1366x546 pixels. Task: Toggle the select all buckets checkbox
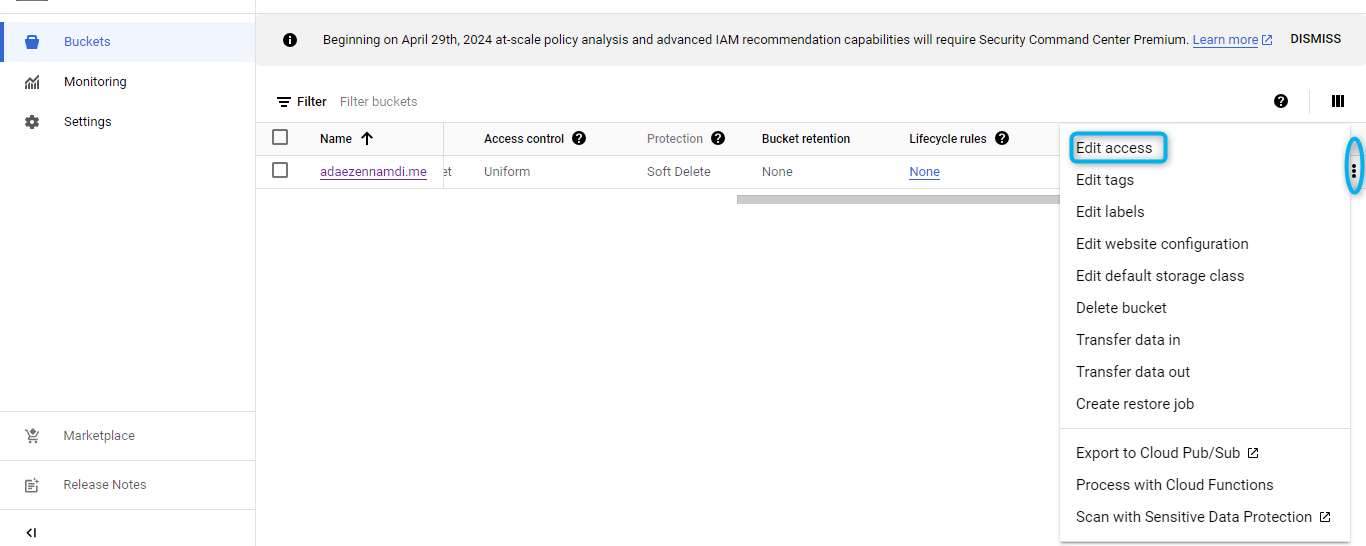coord(280,138)
